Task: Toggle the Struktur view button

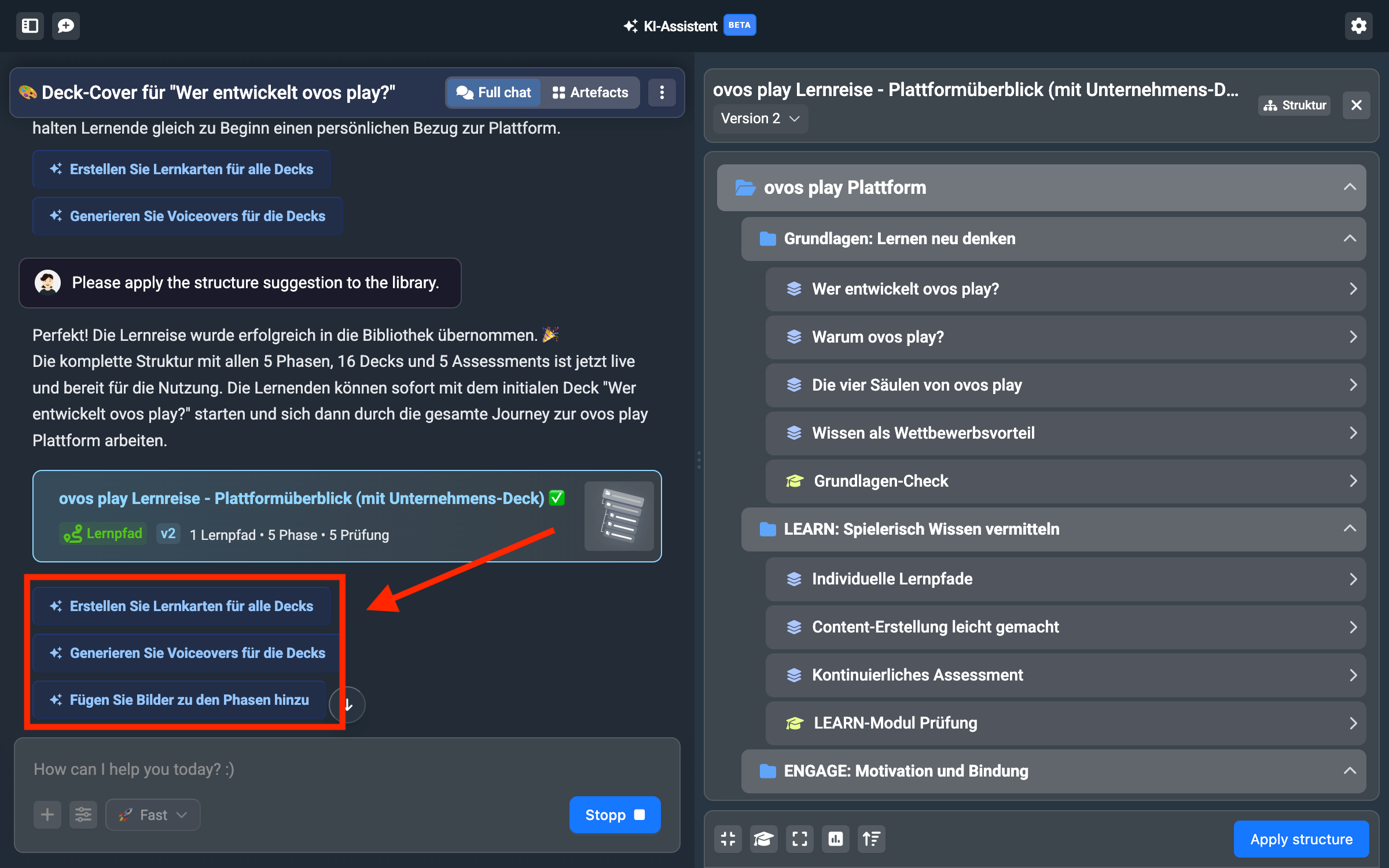Action: point(1295,105)
